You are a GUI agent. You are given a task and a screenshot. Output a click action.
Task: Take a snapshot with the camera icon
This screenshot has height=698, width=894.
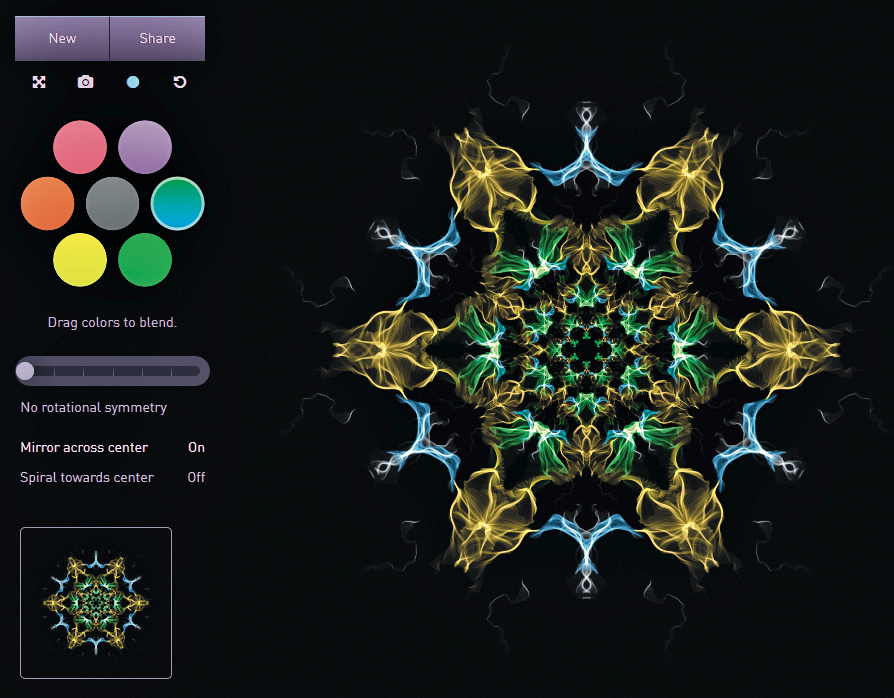86,82
